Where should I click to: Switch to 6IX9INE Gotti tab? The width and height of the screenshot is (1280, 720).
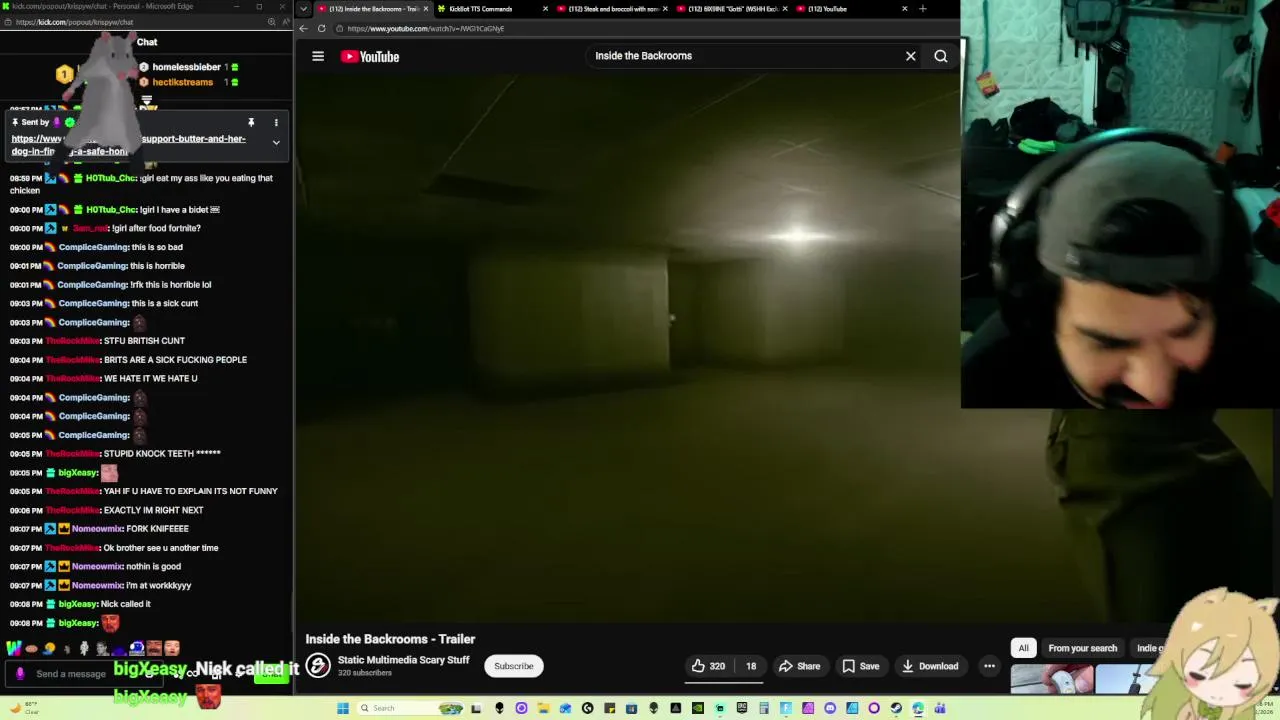(730, 9)
